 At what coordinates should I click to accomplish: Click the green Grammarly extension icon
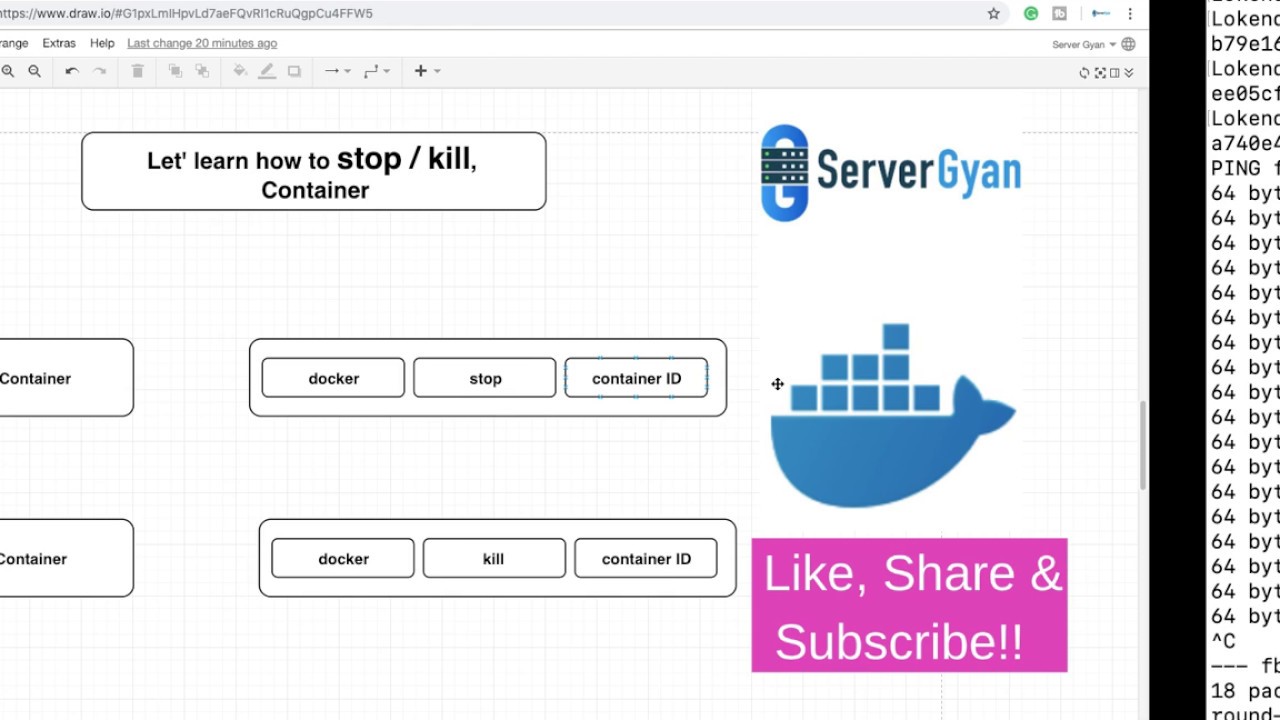click(x=1031, y=14)
